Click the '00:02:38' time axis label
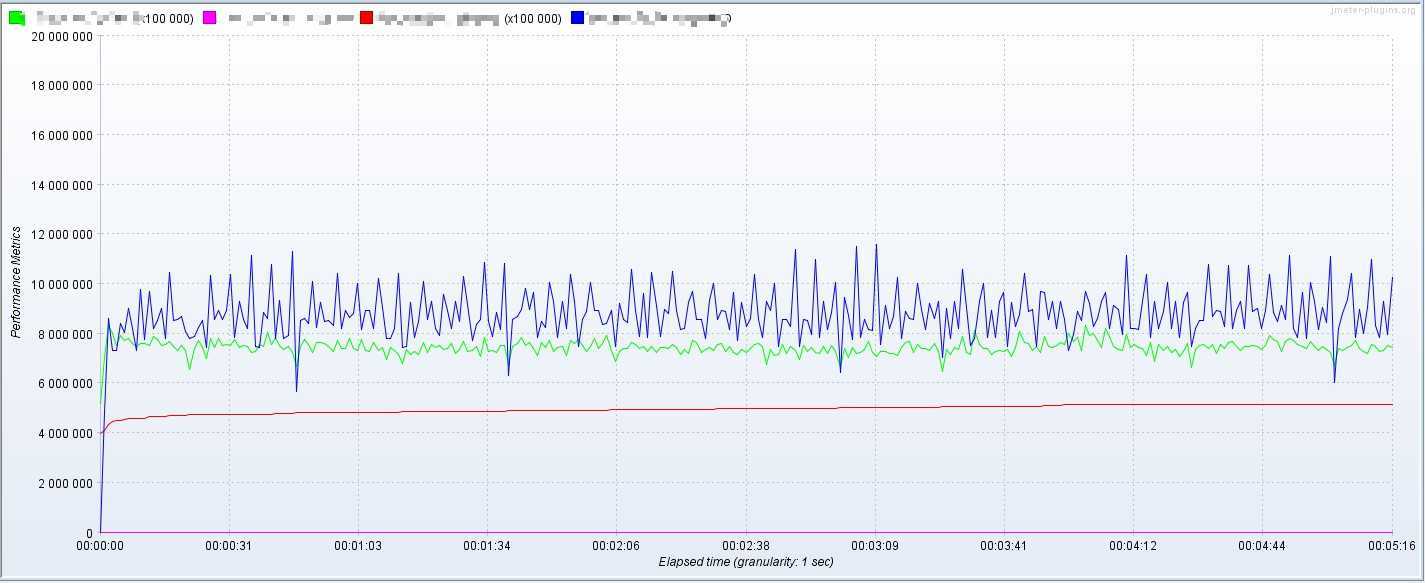 click(747, 547)
